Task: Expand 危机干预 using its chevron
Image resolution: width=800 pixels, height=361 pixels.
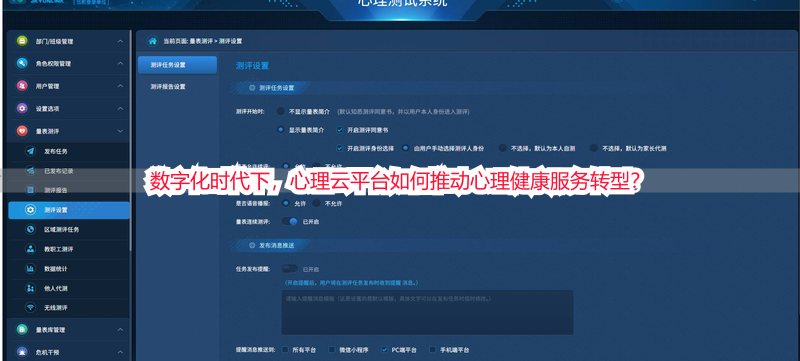Action: [120, 352]
